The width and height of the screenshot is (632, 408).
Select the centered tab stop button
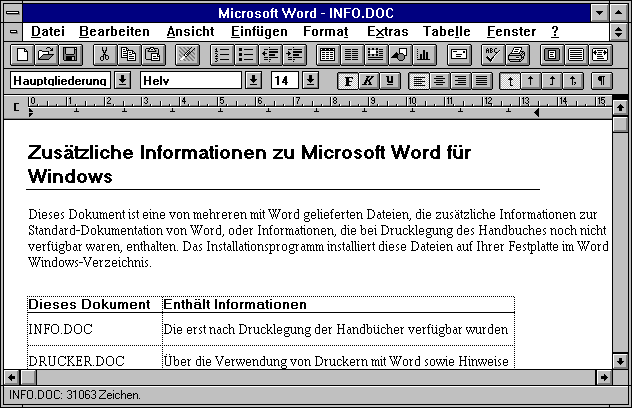point(531,81)
